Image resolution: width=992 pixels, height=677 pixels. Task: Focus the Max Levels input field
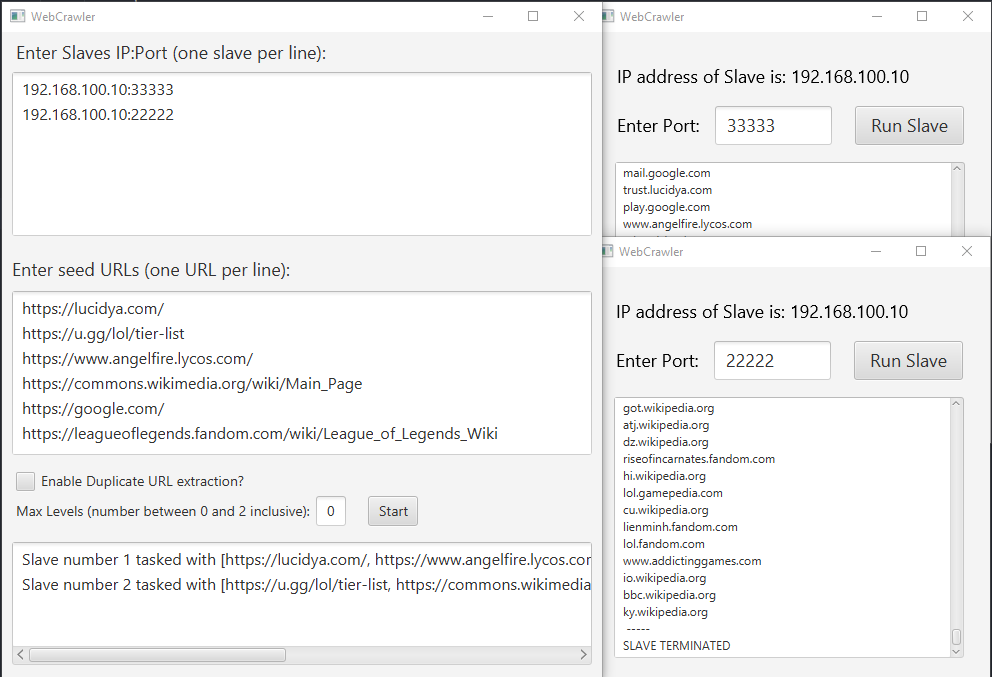coord(331,511)
